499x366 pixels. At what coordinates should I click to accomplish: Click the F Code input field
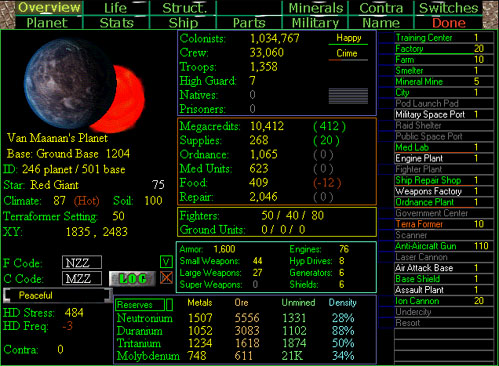pyautogui.click(x=82, y=262)
